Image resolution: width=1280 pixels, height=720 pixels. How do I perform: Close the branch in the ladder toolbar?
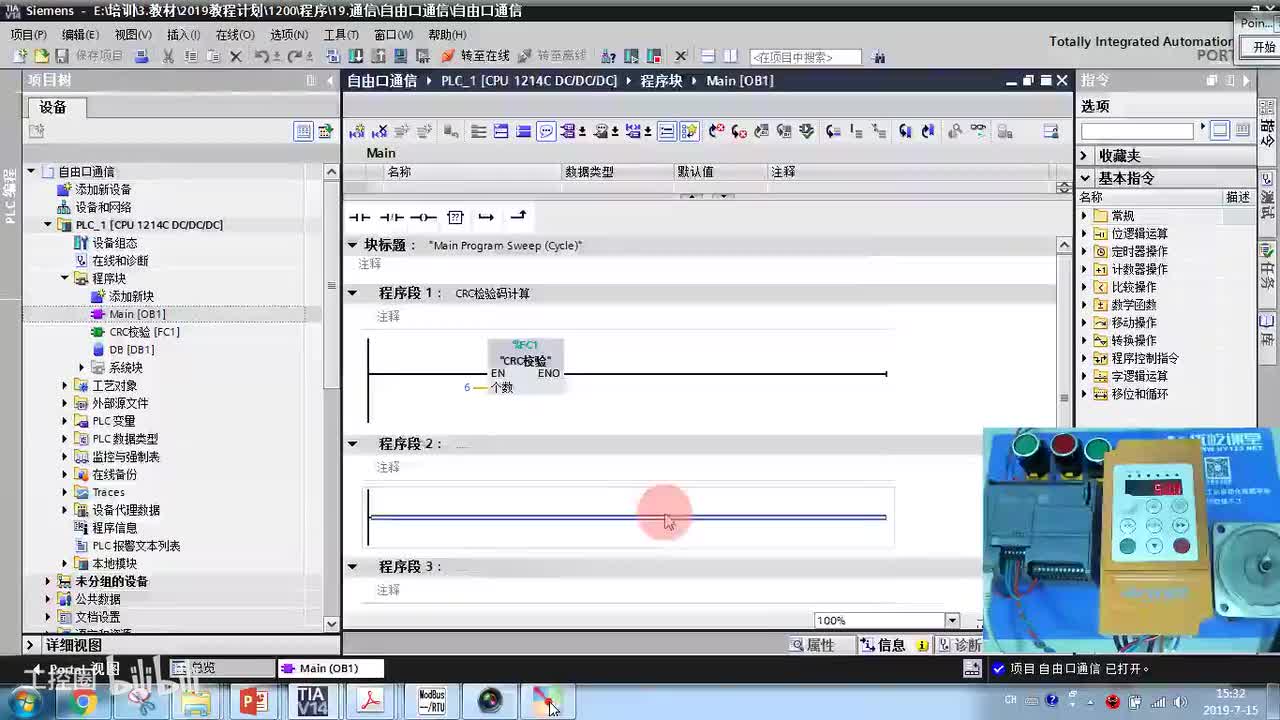click(518, 217)
